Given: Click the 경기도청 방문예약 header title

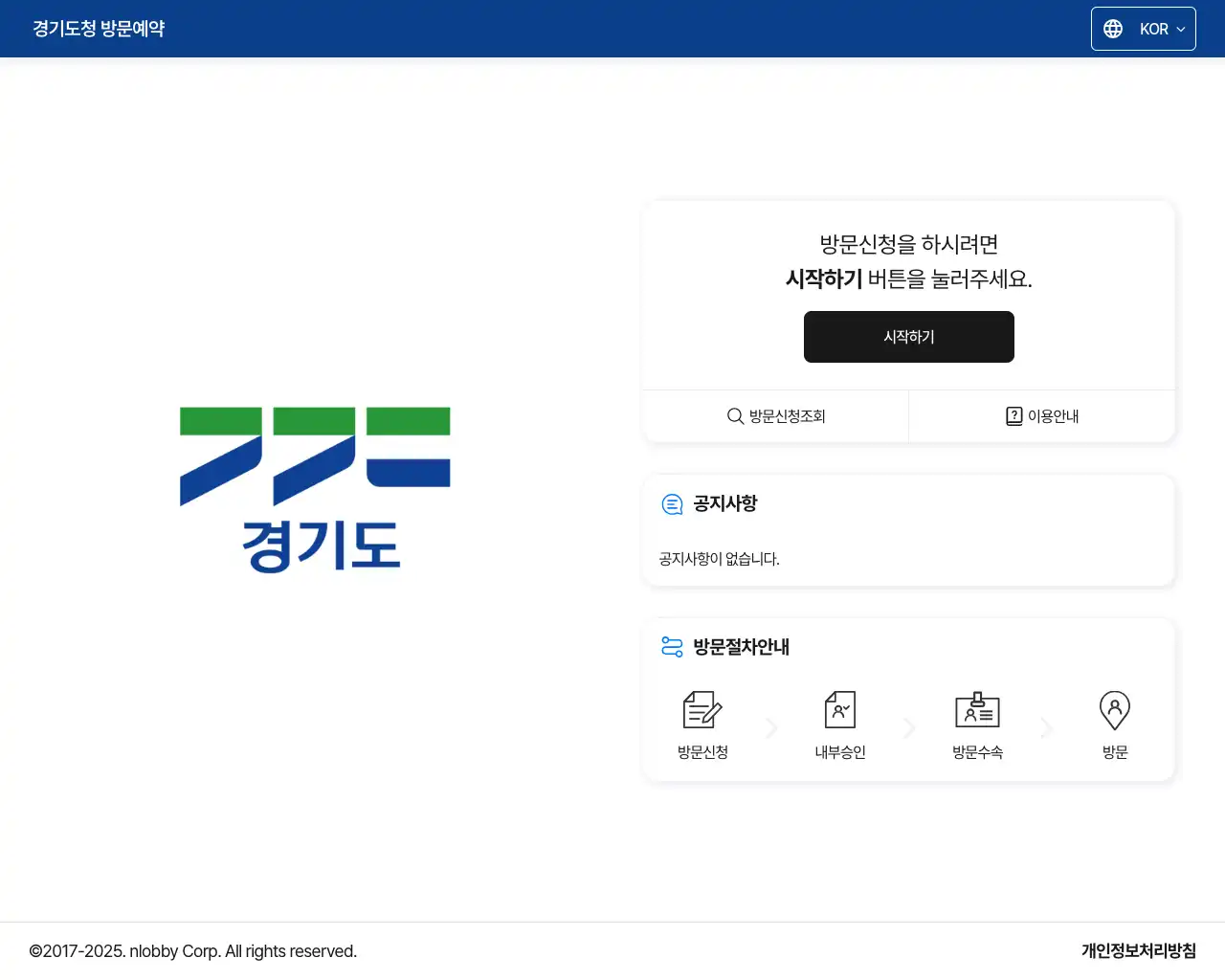Looking at the screenshot, I should 99,29.
